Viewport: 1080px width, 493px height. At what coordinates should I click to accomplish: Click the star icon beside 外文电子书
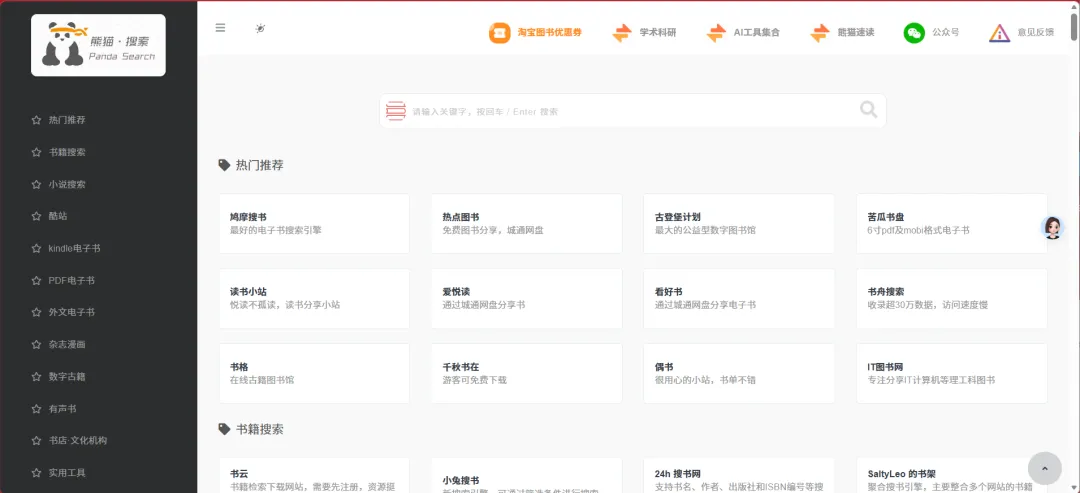(x=37, y=313)
